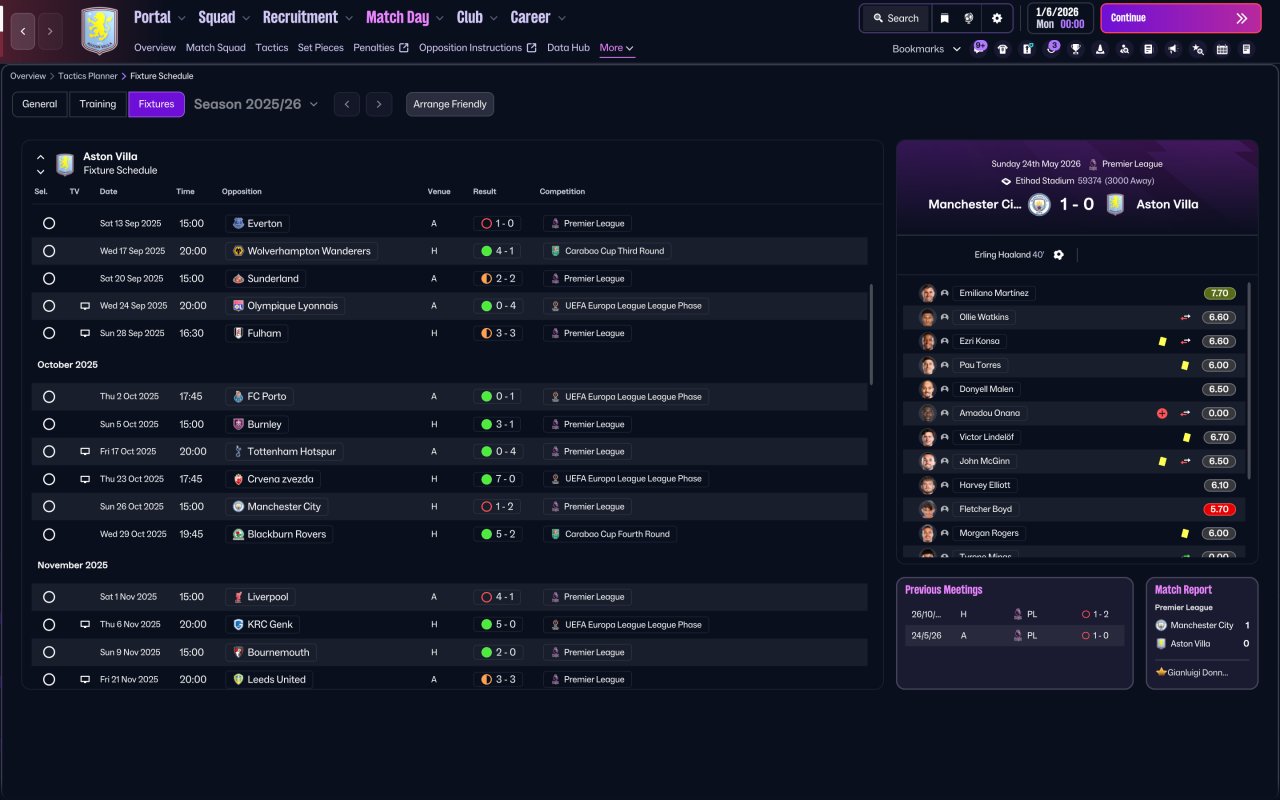Go to the previous season arrow button
Image resolution: width=1280 pixels, height=800 pixels.
click(x=347, y=104)
